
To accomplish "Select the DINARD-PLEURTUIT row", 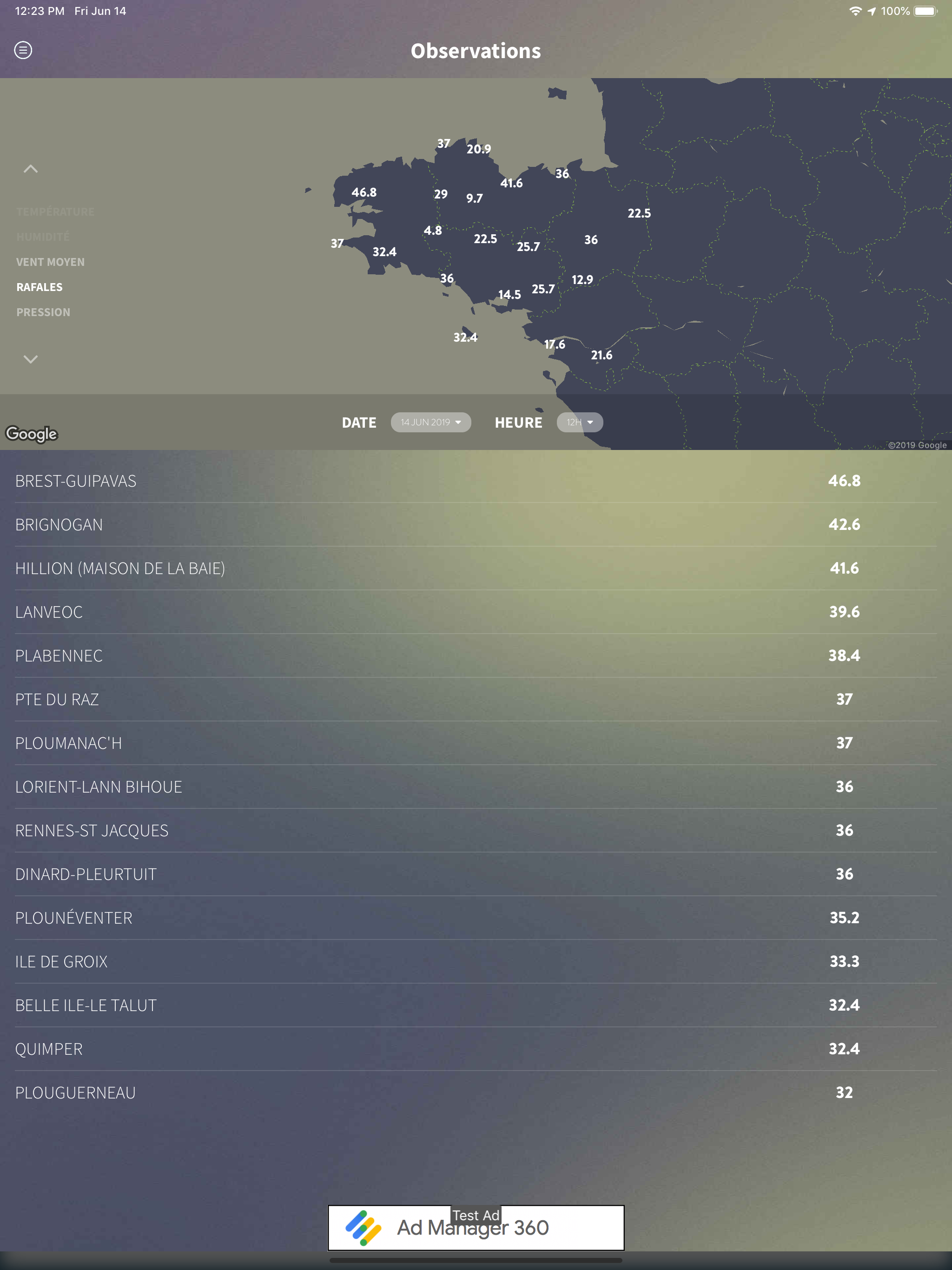I will point(476,874).
